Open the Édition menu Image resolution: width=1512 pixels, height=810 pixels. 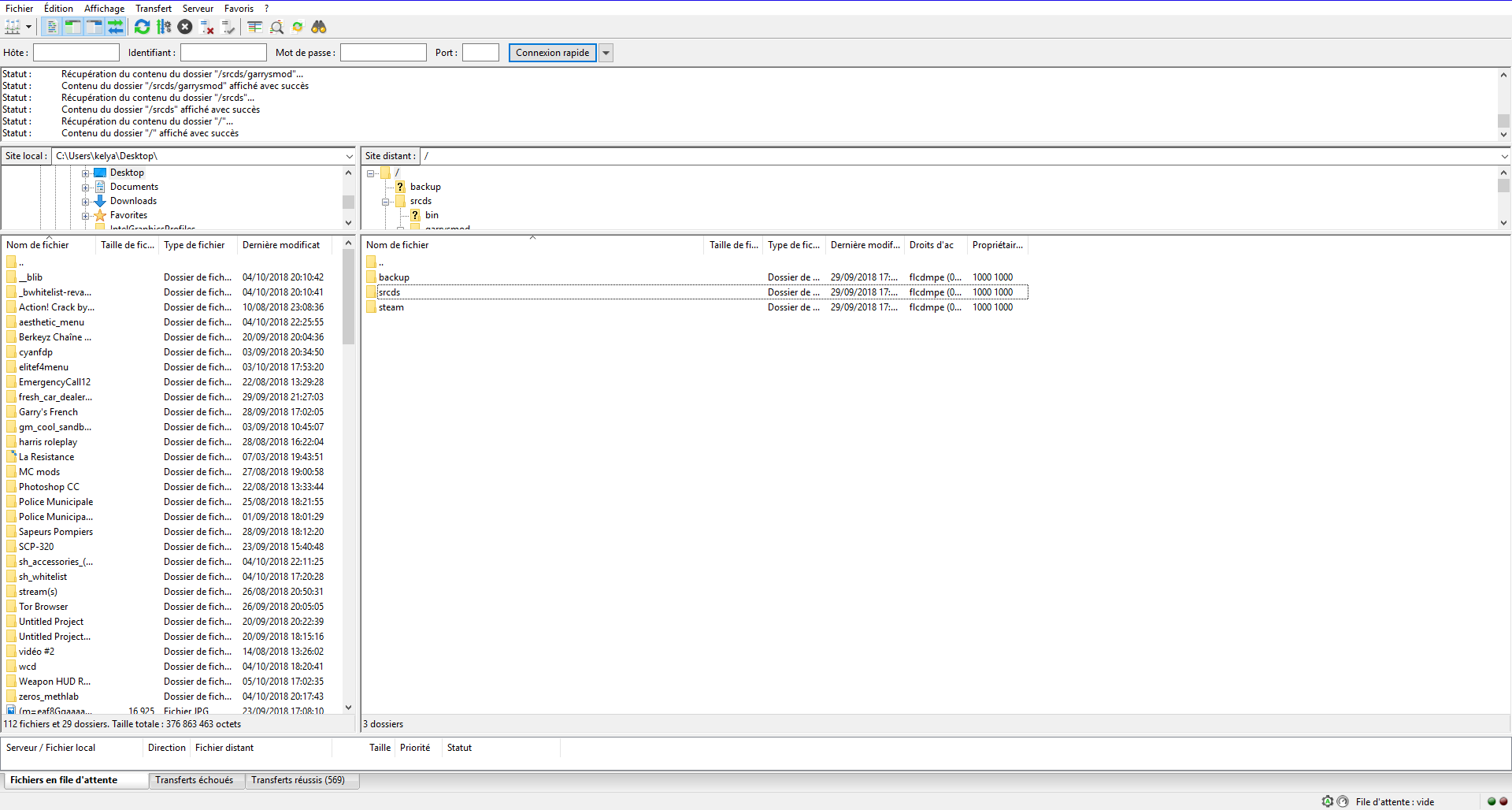point(58,9)
